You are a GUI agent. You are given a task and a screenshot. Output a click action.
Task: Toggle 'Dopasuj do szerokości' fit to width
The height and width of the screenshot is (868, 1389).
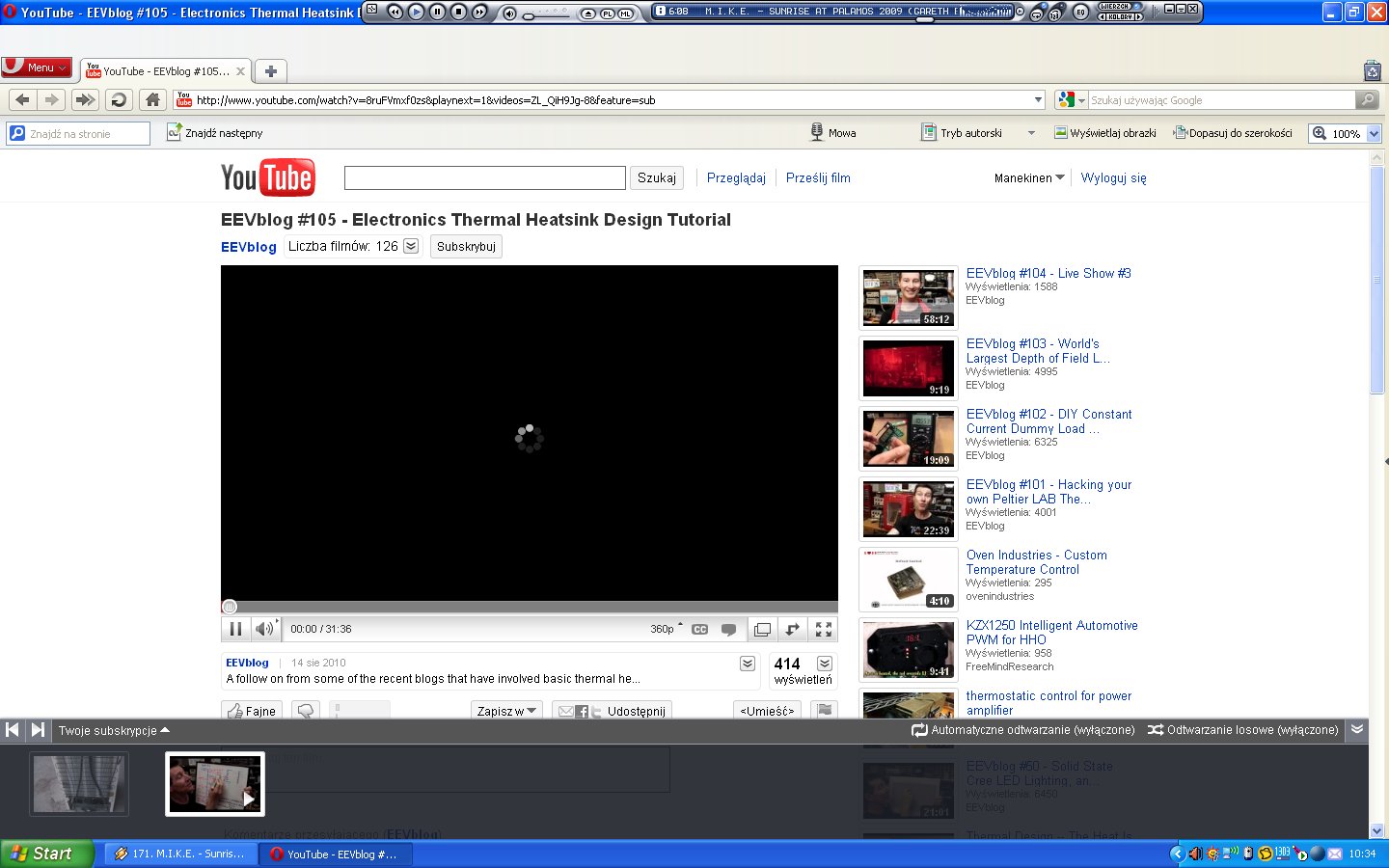click(x=1233, y=133)
